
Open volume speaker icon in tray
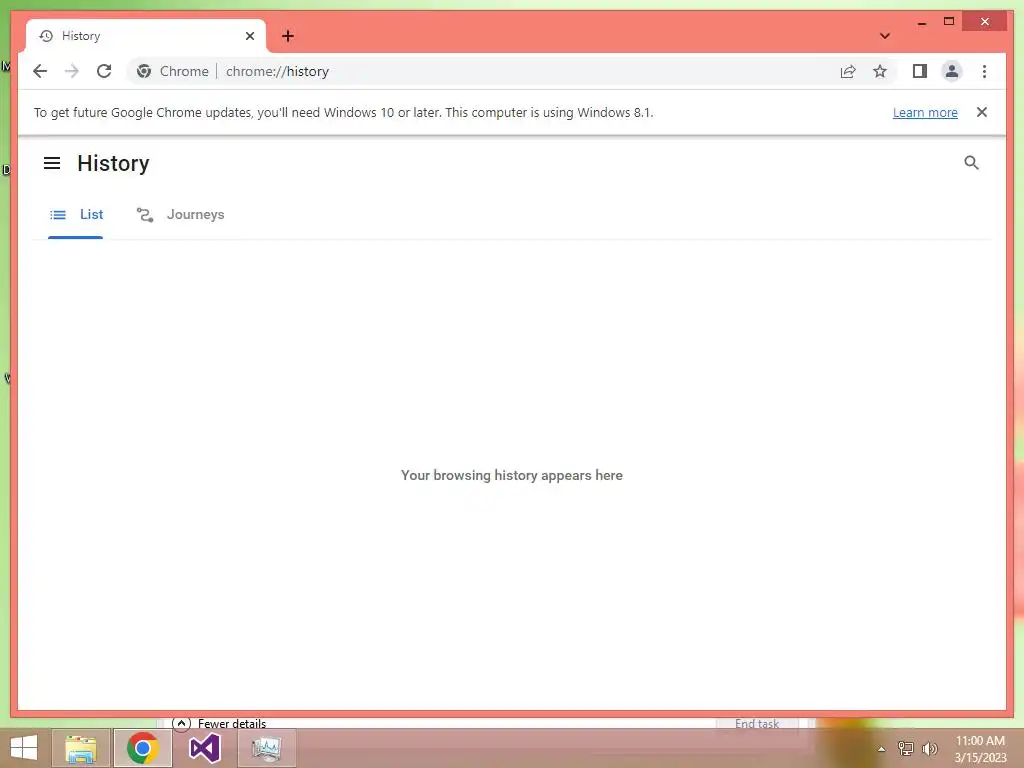tap(929, 749)
